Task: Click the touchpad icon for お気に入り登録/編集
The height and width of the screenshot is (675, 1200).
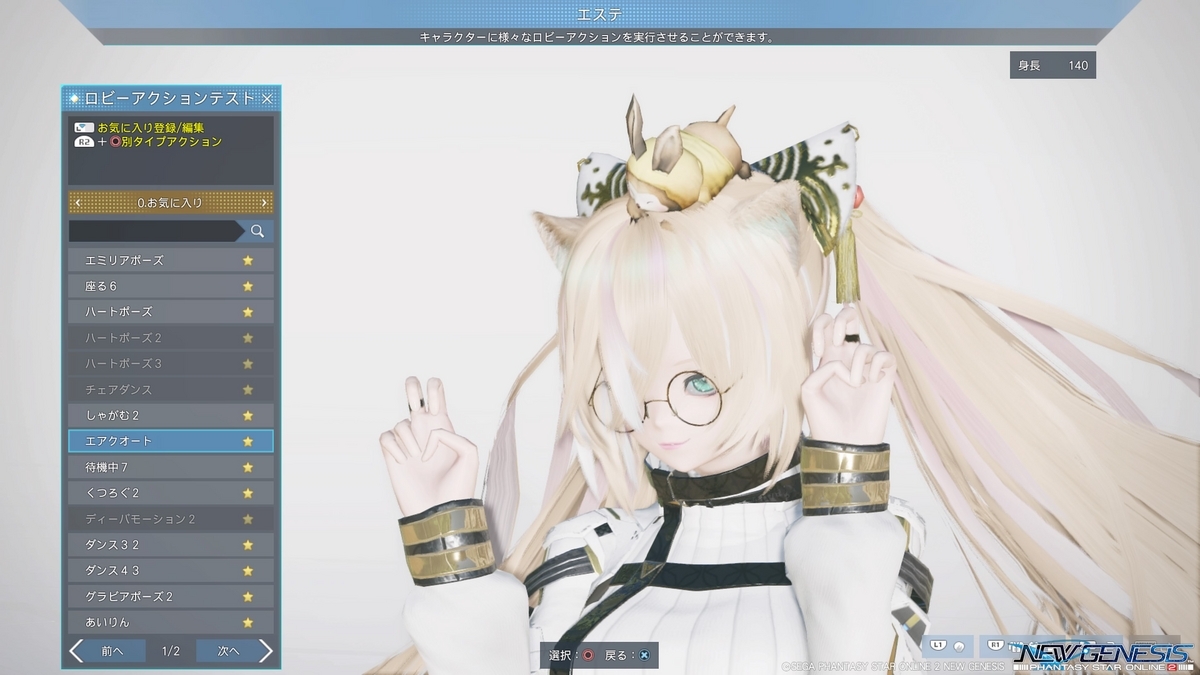Action: point(84,128)
